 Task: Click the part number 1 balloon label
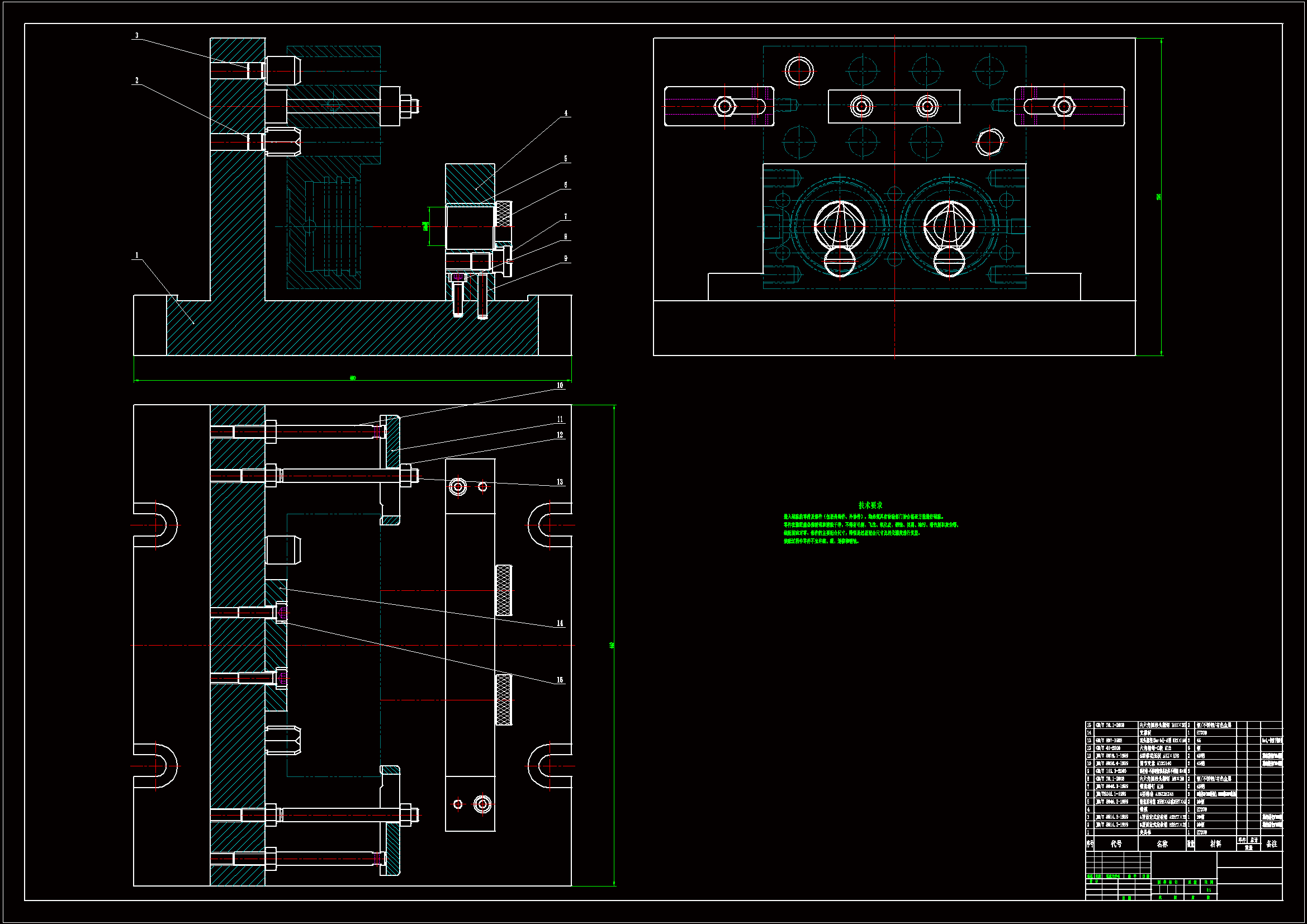(x=136, y=255)
